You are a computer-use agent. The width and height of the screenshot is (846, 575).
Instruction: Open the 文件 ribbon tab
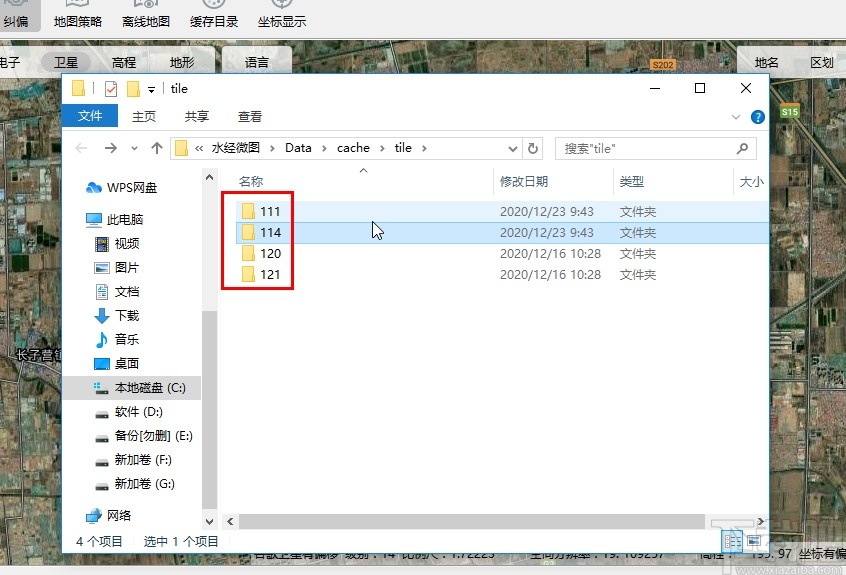coord(90,116)
